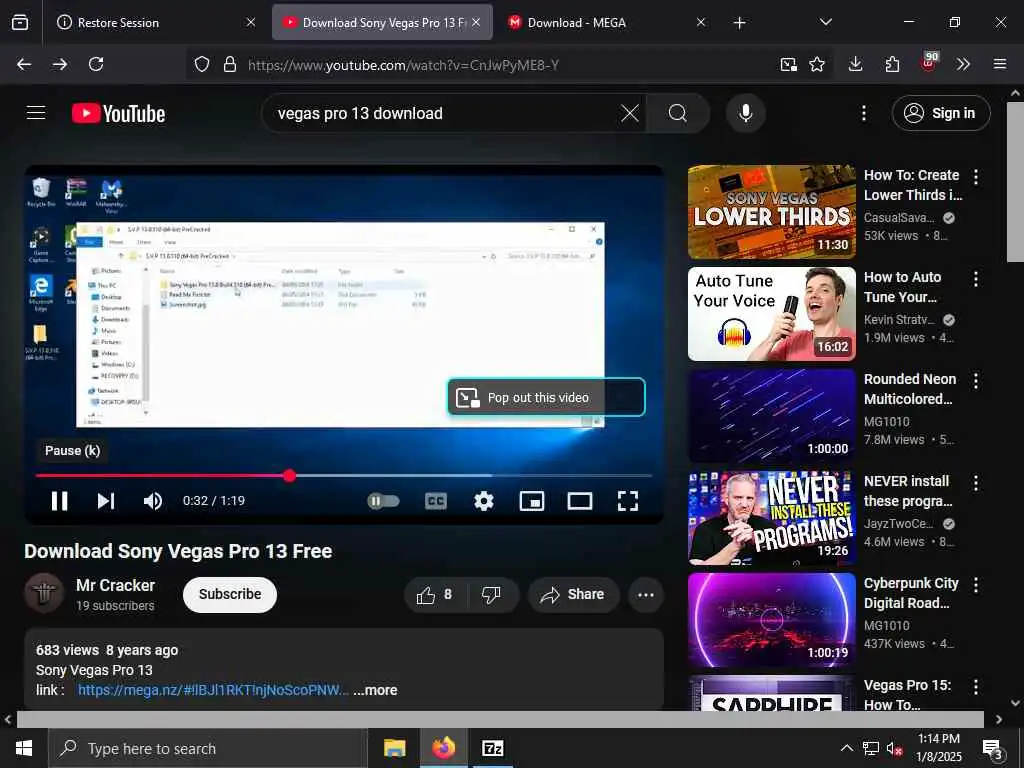1024x768 pixels.
Task: Switch to theater mode
Action: (x=580, y=501)
